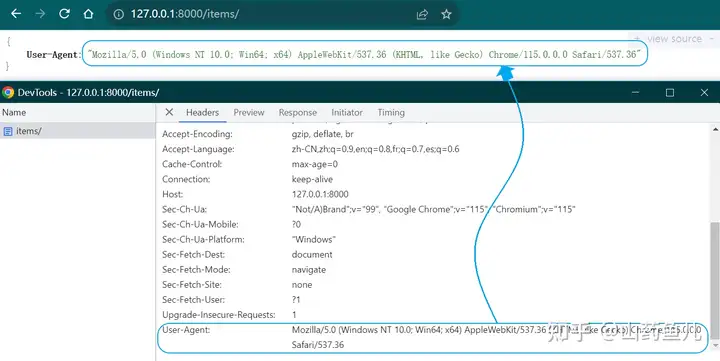Click the none value
The width and height of the screenshot is (720, 361).
302,285
